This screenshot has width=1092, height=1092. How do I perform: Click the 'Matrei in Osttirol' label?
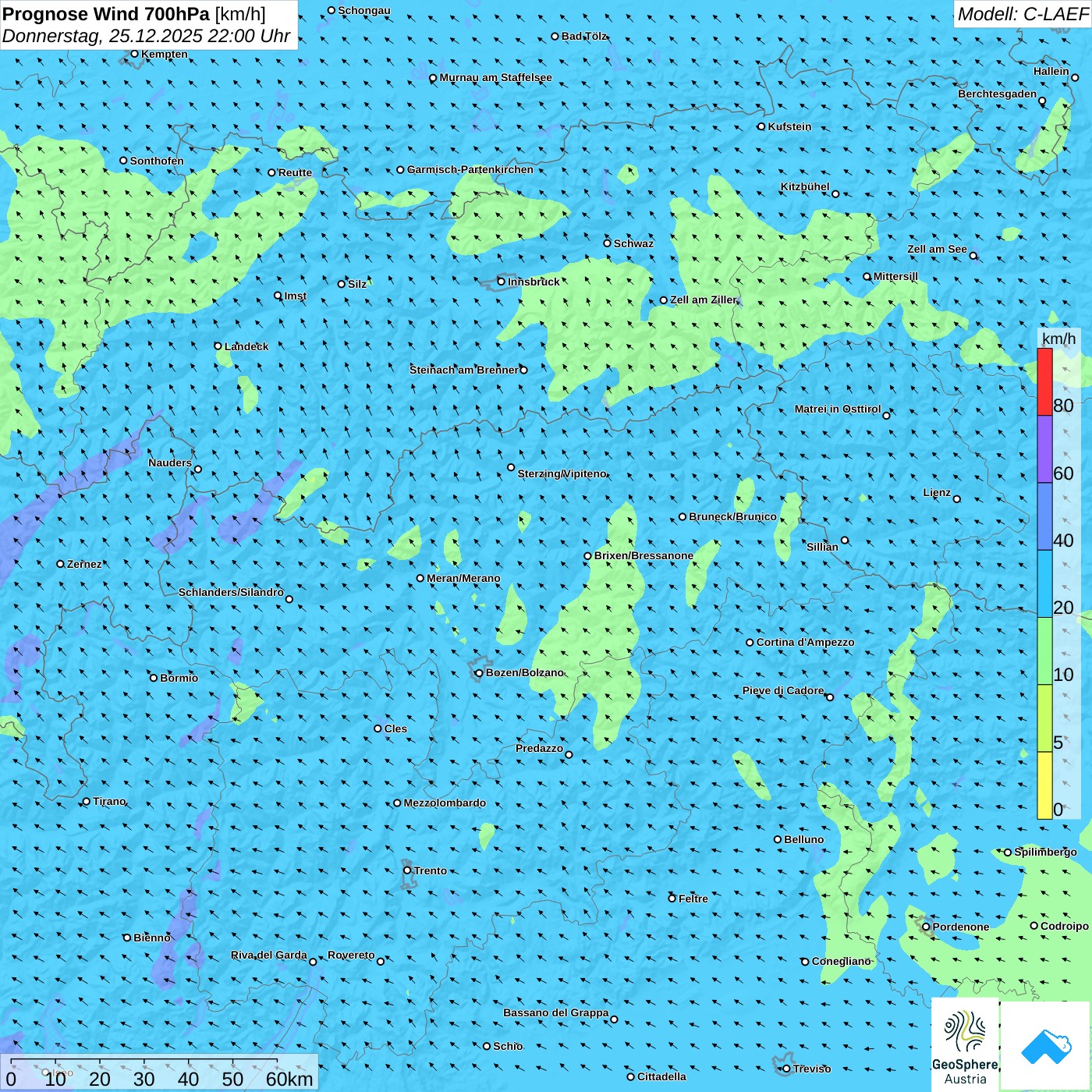[x=838, y=409]
